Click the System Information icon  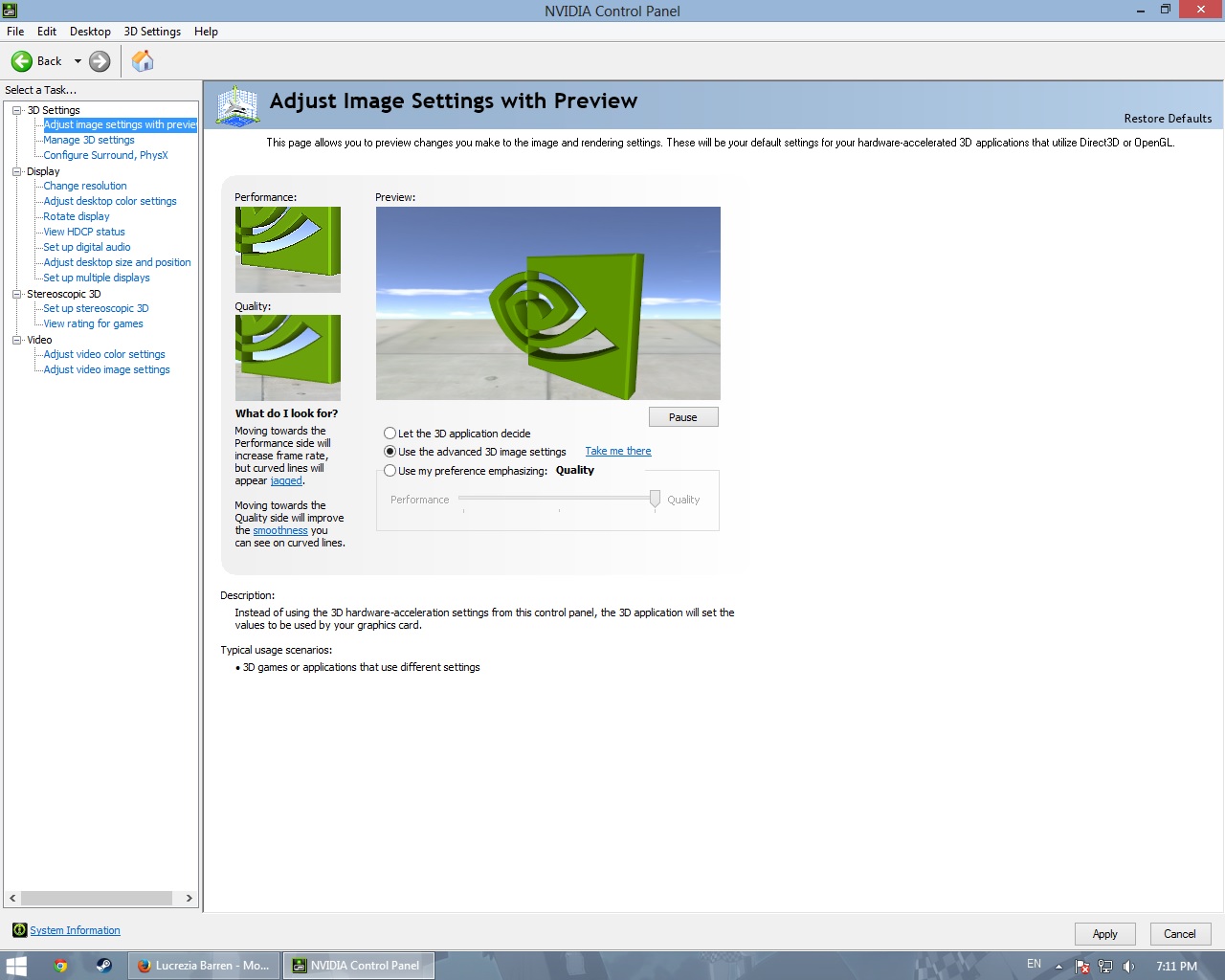coord(19,930)
